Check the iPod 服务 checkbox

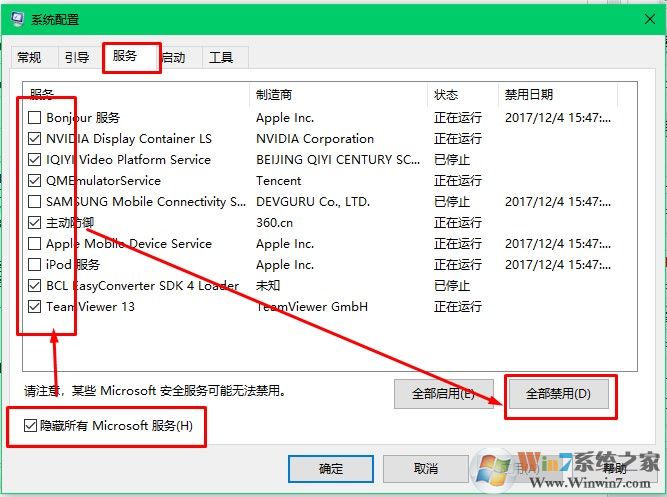34,264
